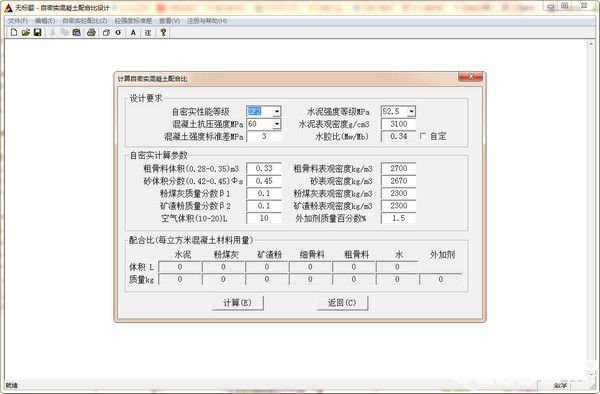Click the question mark help icon
The width and height of the screenshot is (600, 394).
pyautogui.click(x=163, y=33)
